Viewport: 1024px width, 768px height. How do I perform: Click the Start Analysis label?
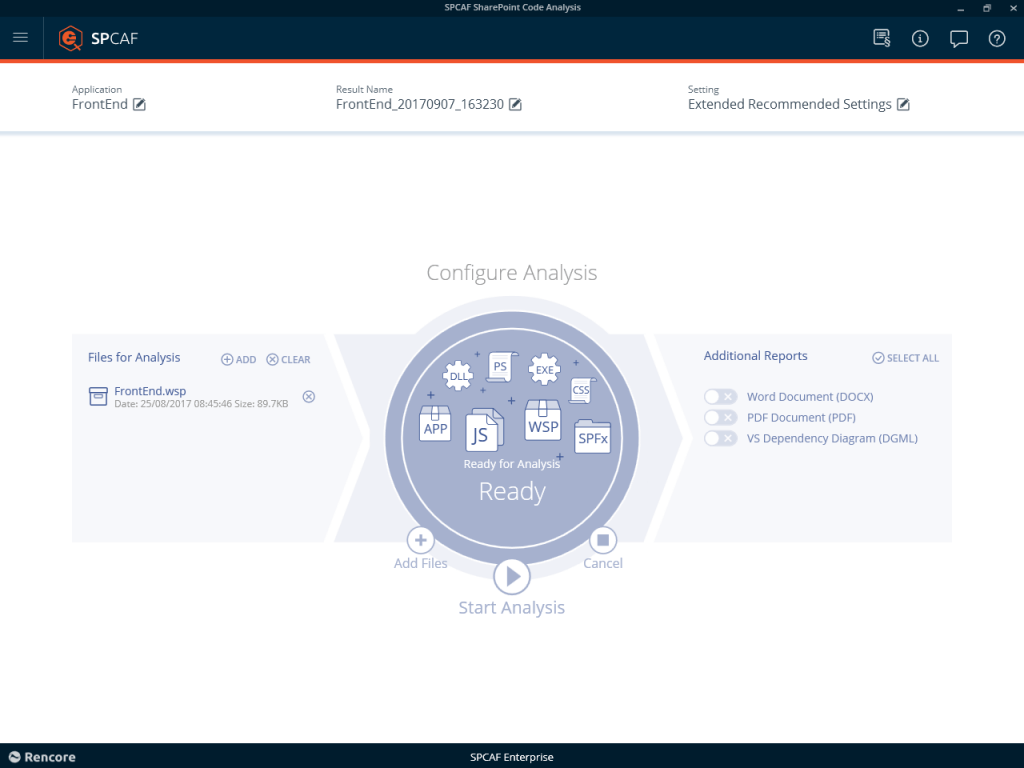[x=511, y=607]
